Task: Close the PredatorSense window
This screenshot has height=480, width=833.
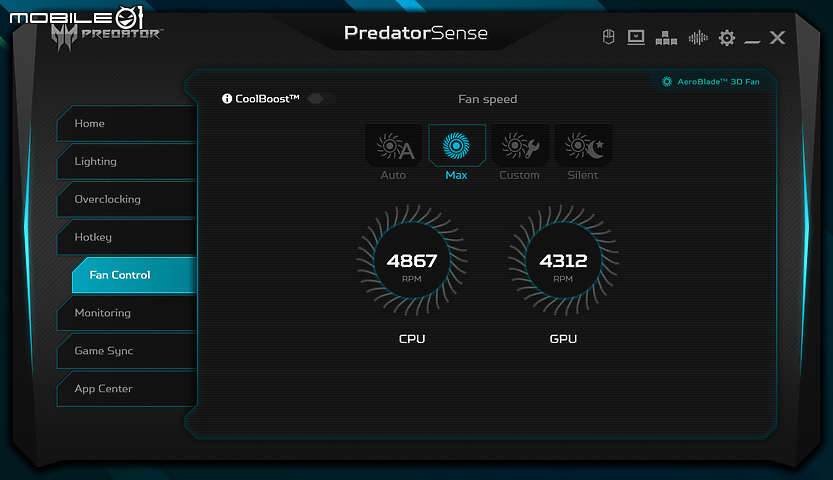Action: click(x=777, y=38)
